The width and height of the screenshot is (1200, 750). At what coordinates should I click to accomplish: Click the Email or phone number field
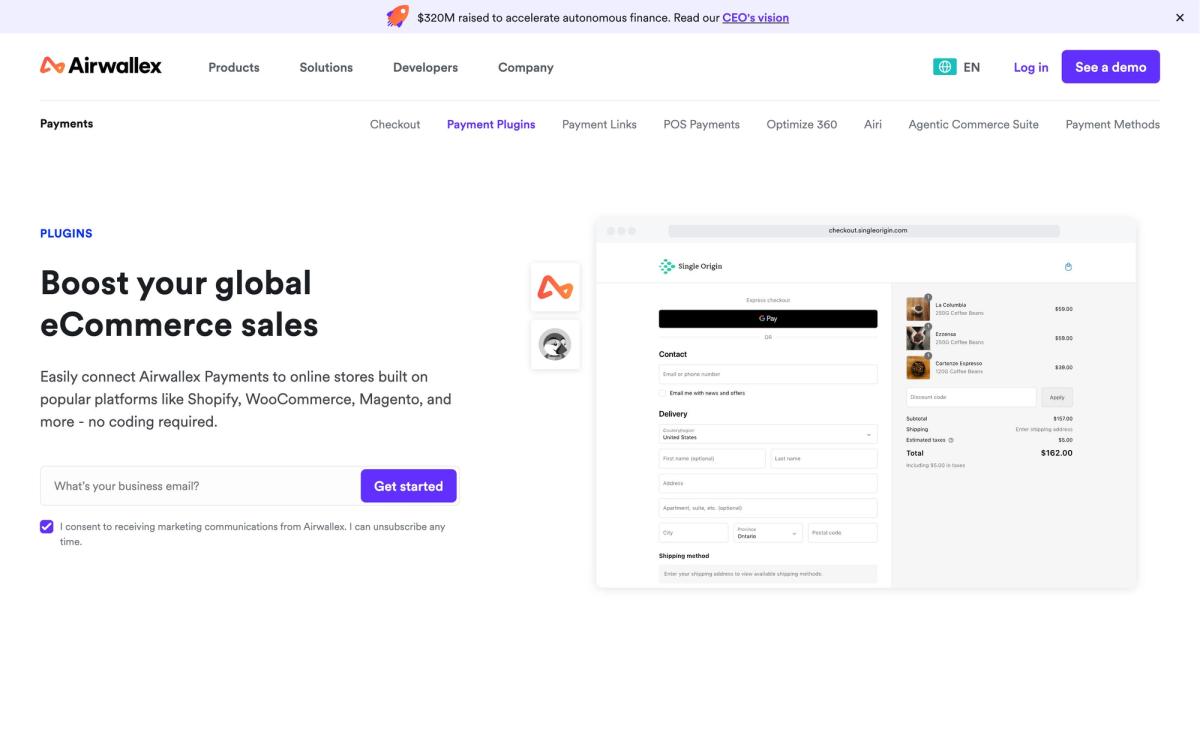(x=768, y=374)
